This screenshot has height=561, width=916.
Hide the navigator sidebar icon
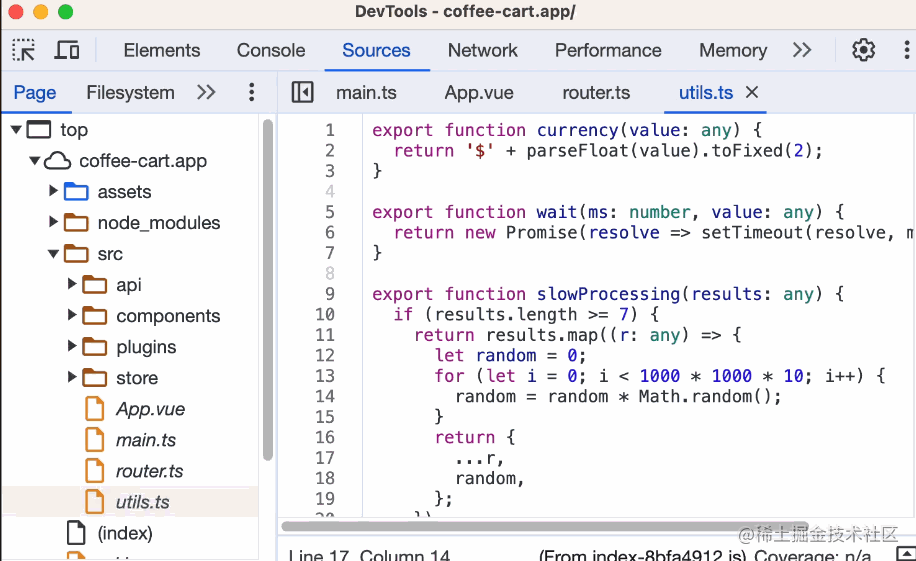point(302,92)
